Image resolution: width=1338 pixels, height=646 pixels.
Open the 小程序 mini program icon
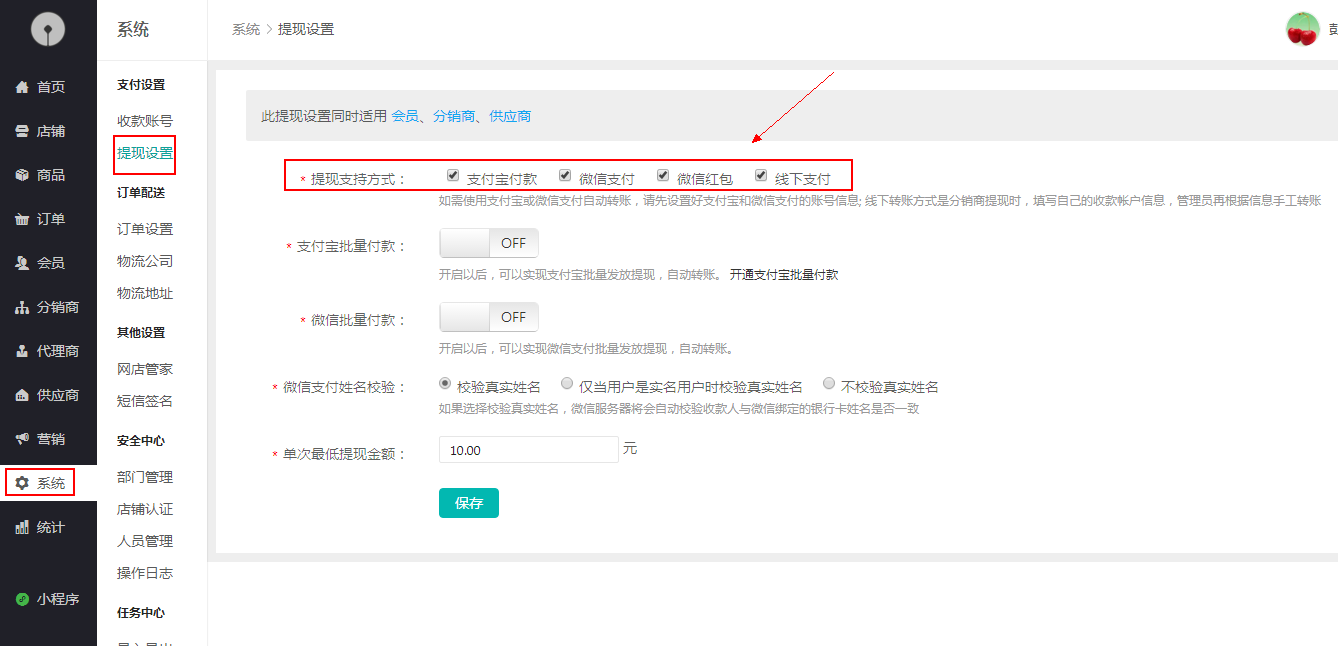[x=22, y=599]
